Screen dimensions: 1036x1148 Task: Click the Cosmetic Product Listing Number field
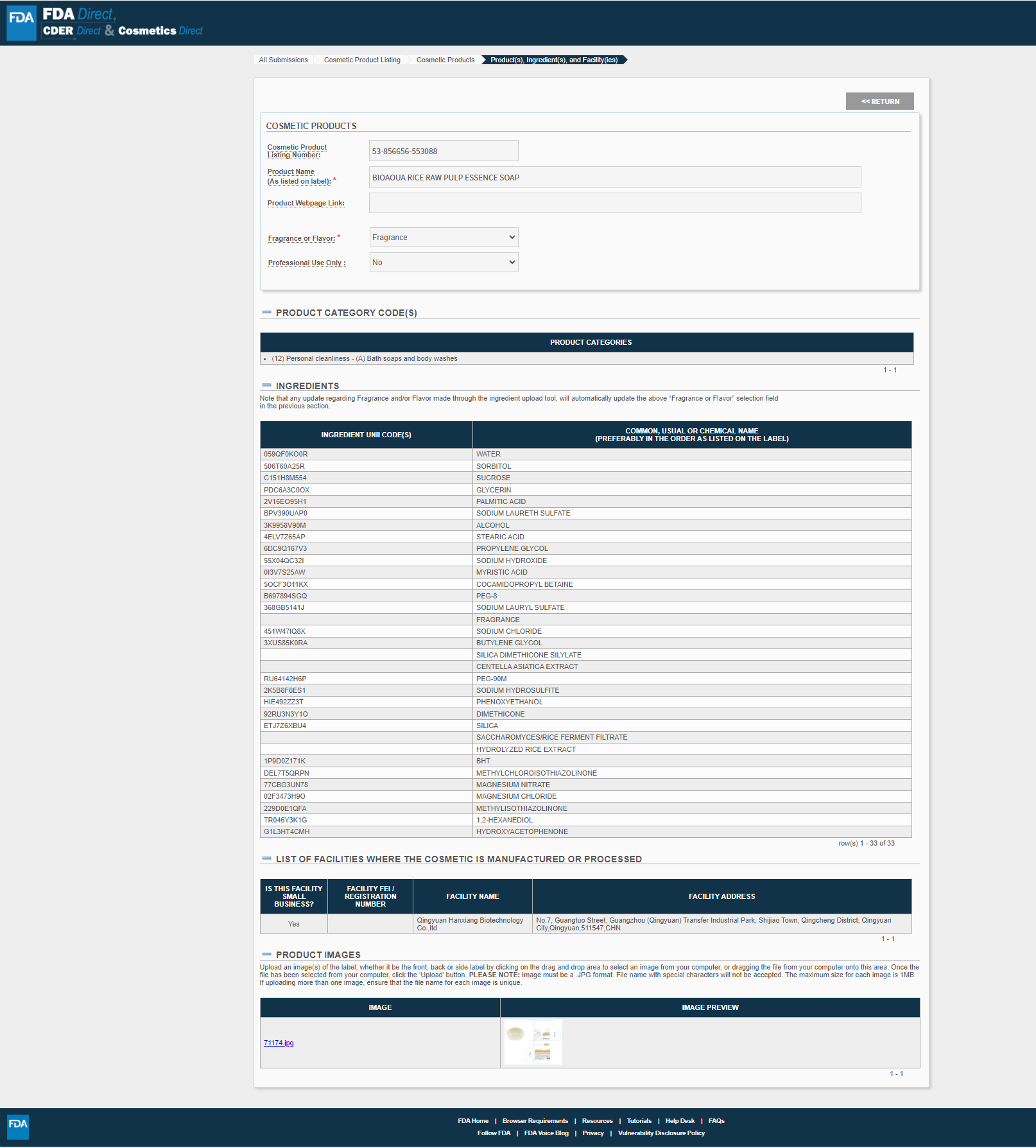coord(443,152)
